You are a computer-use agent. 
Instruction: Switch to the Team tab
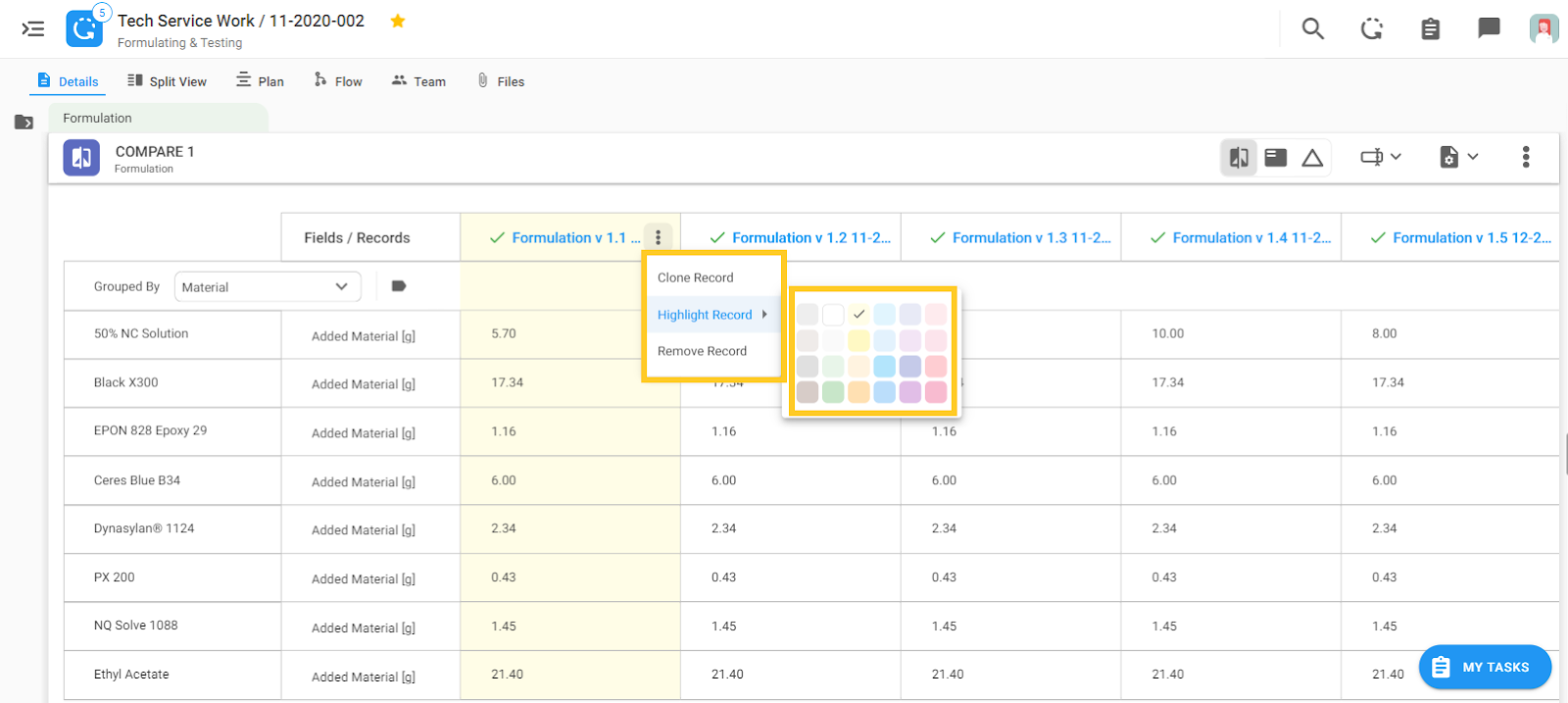click(418, 81)
